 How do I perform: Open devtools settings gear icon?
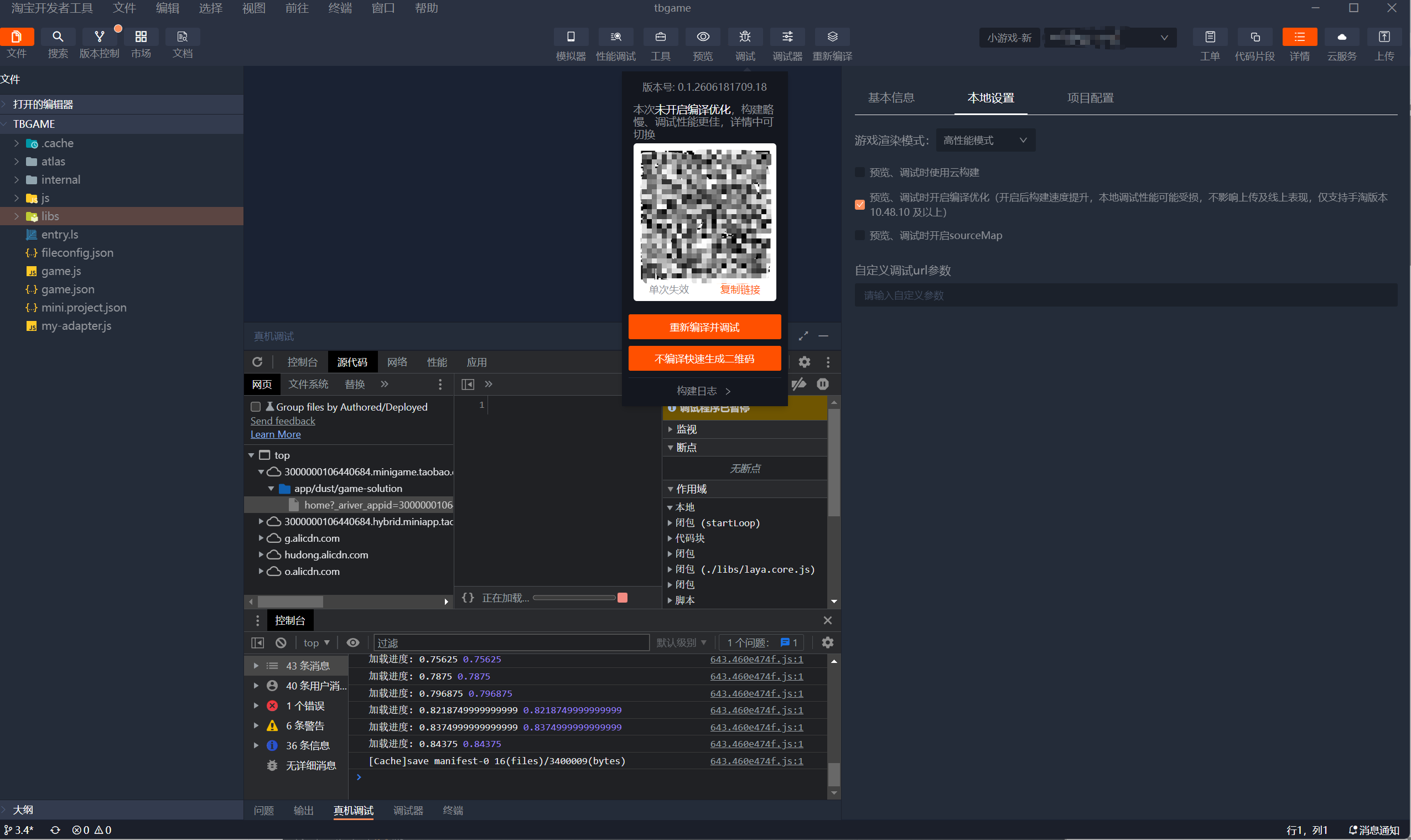804,362
